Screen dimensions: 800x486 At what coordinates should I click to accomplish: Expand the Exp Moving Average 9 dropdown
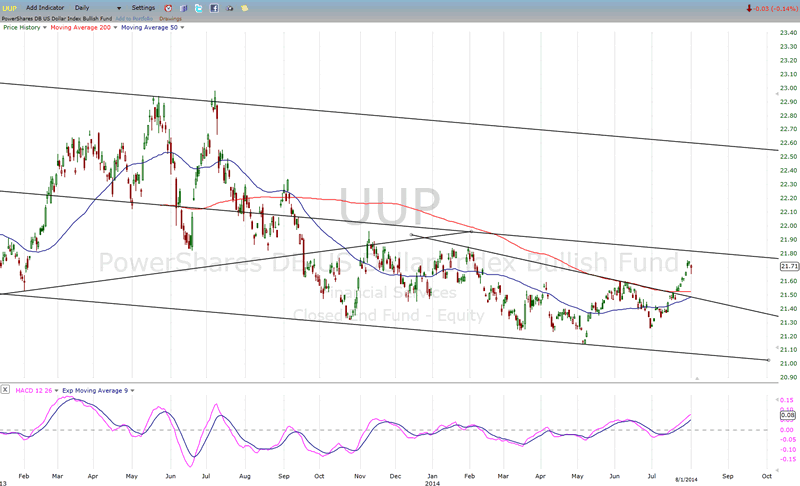click(x=133, y=391)
